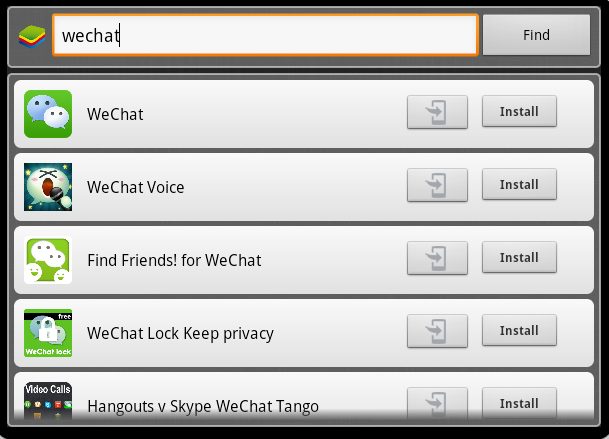Send WeChat Lock Keep privacy to phone

click(437, 331)
